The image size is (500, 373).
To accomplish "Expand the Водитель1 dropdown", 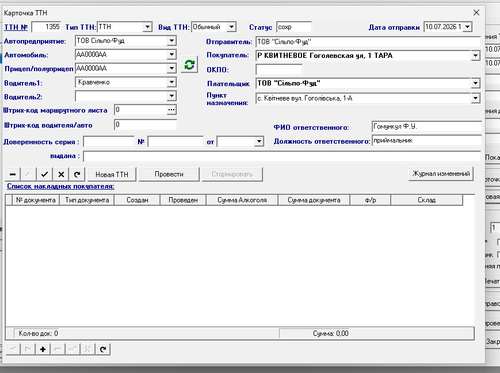I will coord(171,82).
